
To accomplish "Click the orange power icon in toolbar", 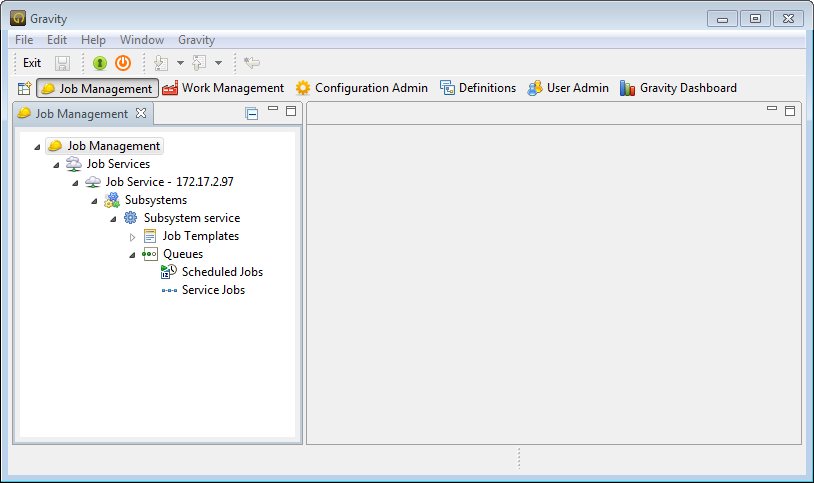I will 123,63.
